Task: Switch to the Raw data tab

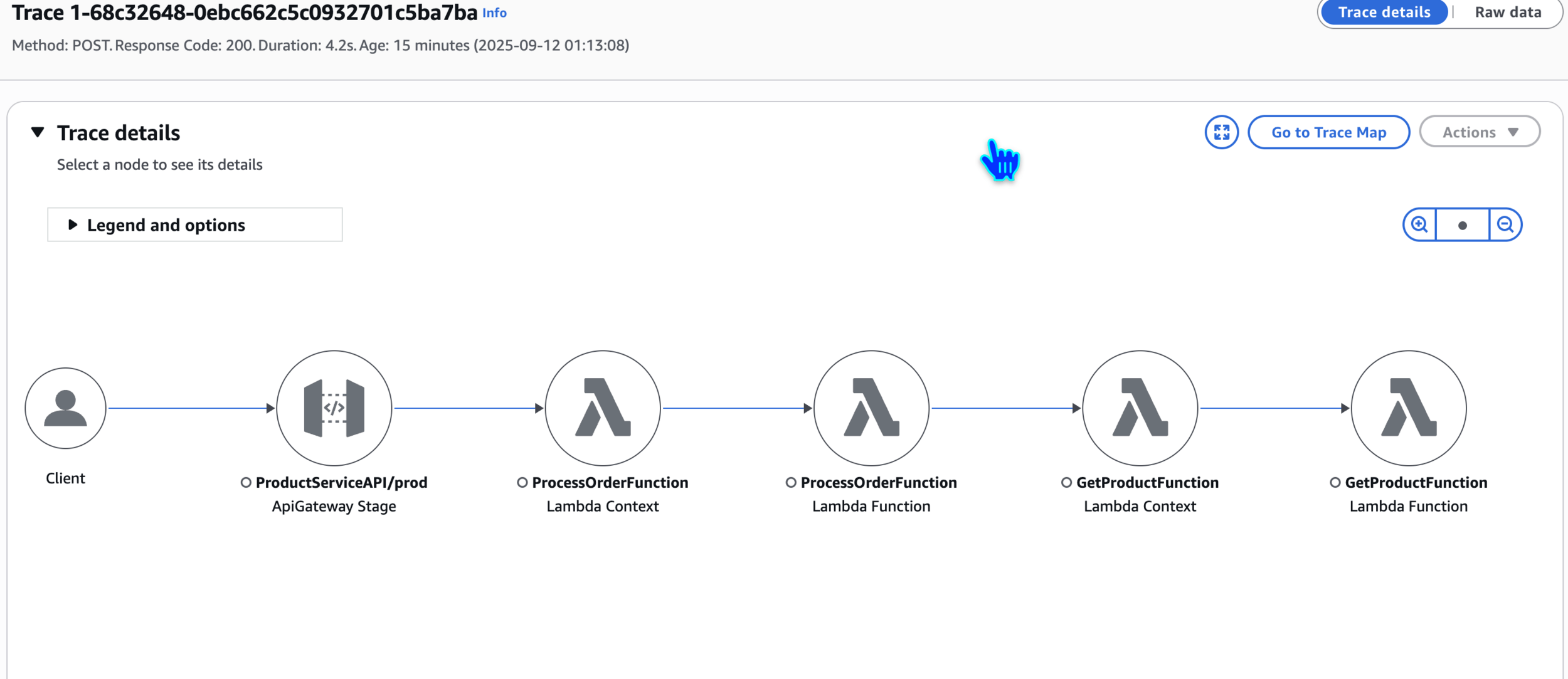Action: pos(1507,13)
